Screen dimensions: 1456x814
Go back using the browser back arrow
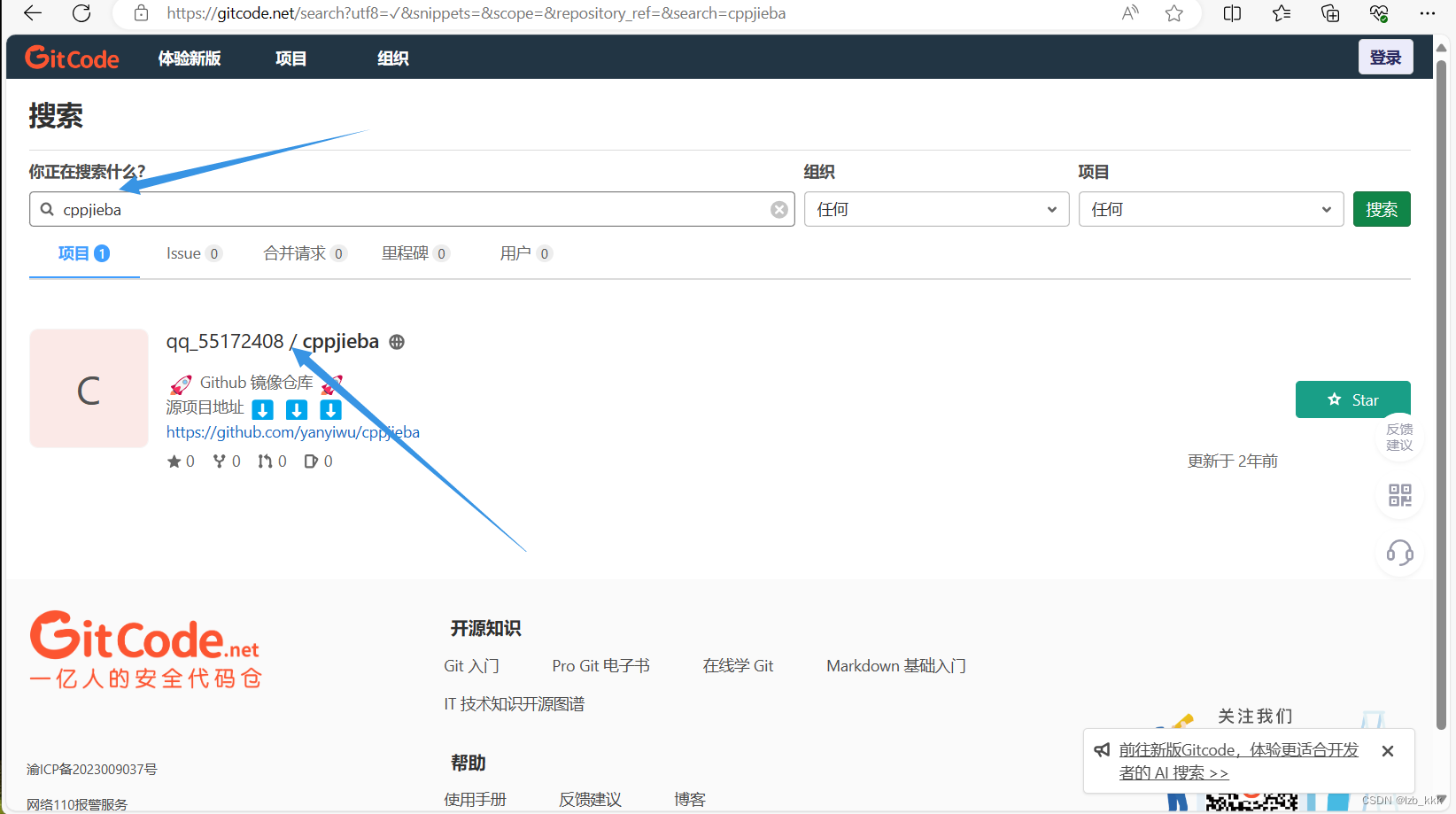[x=33, y=13]
